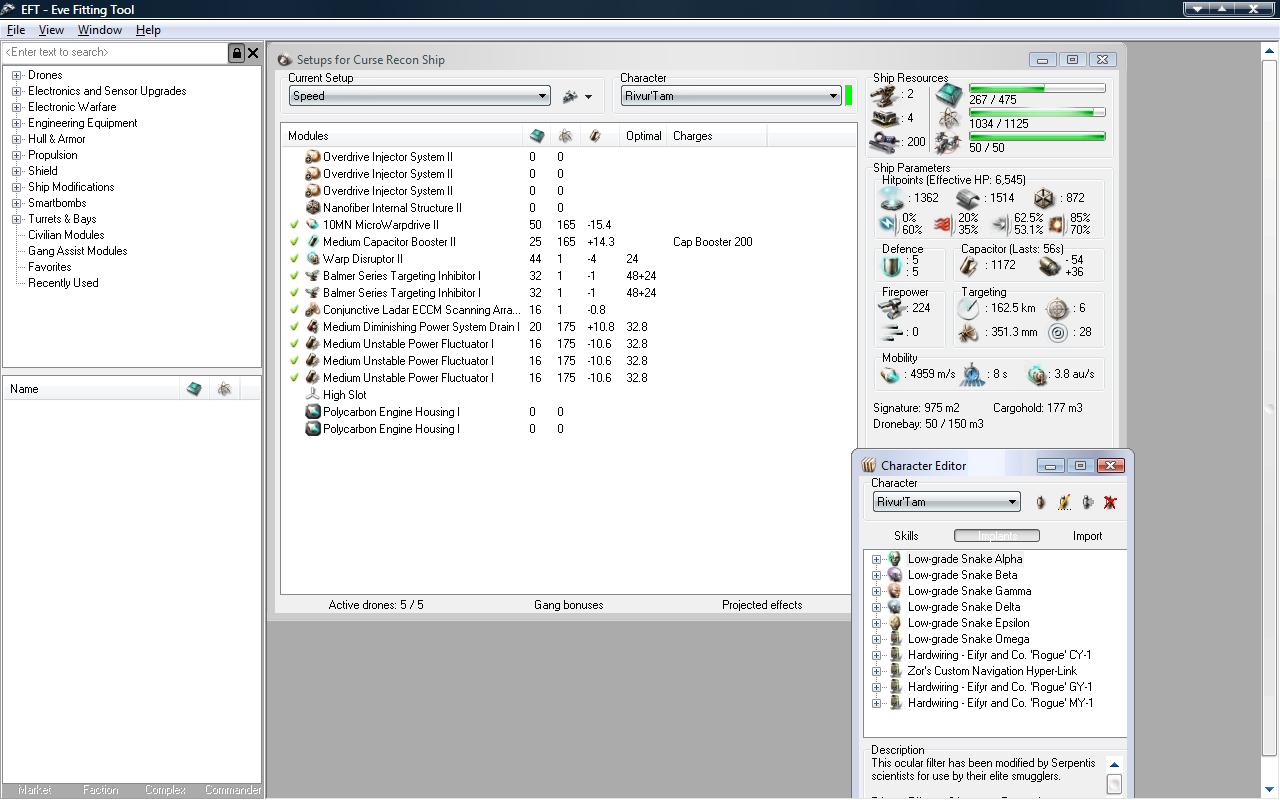Open the ship setup actions icon menu
Viewport: 1280px width, 800px height.
click(577, 96)
